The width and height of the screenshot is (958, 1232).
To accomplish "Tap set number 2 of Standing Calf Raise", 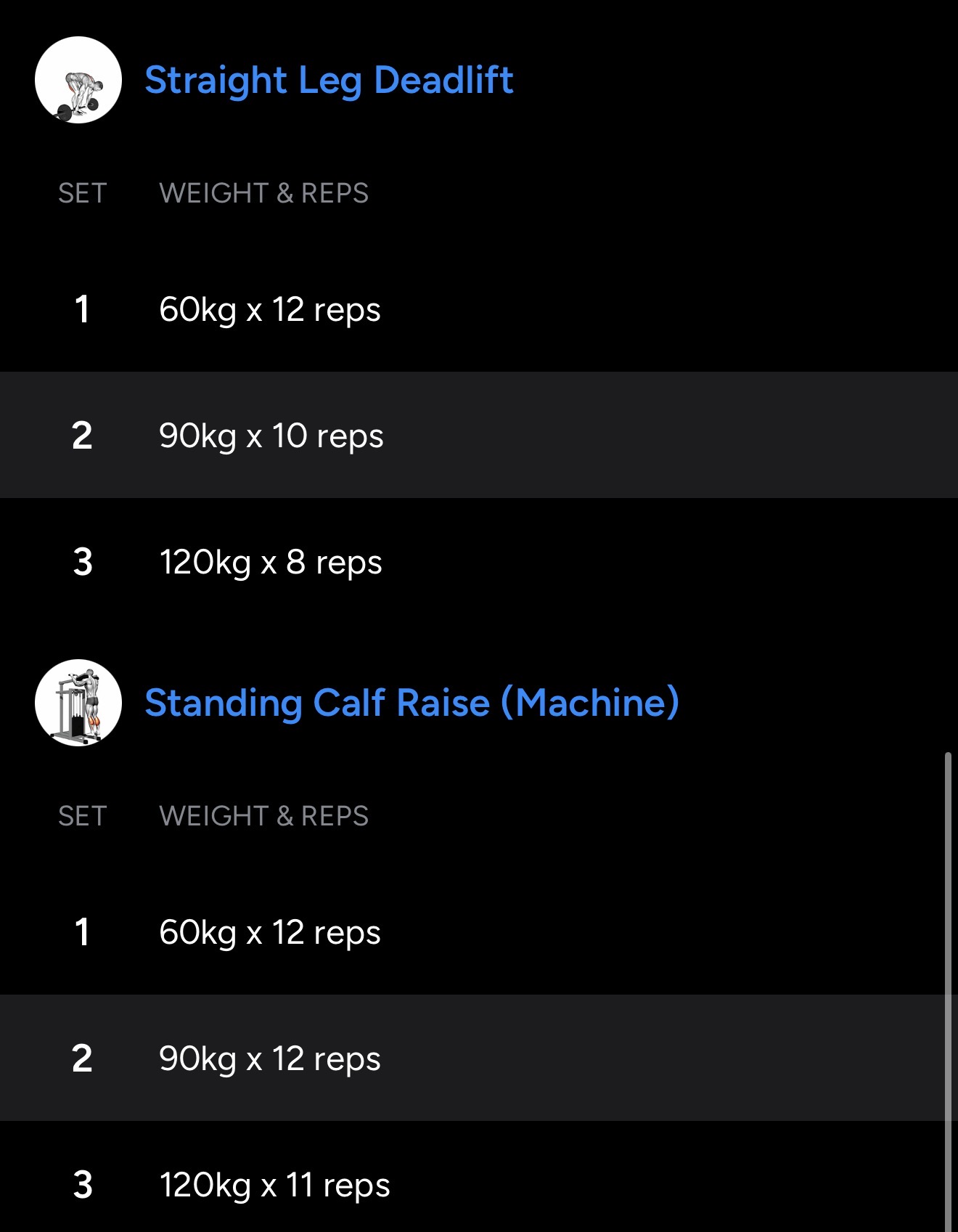I will tap(82, 1058).
